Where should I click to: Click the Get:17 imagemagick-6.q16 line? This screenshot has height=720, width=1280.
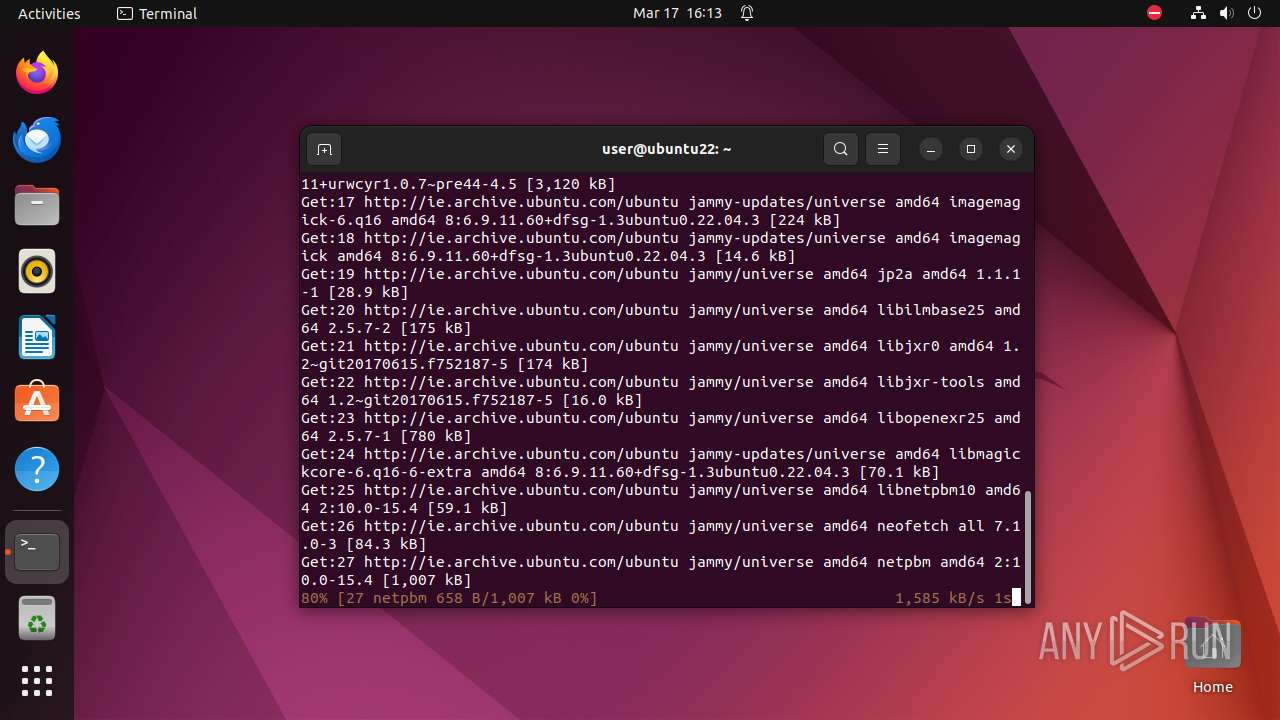pos(661,211)
